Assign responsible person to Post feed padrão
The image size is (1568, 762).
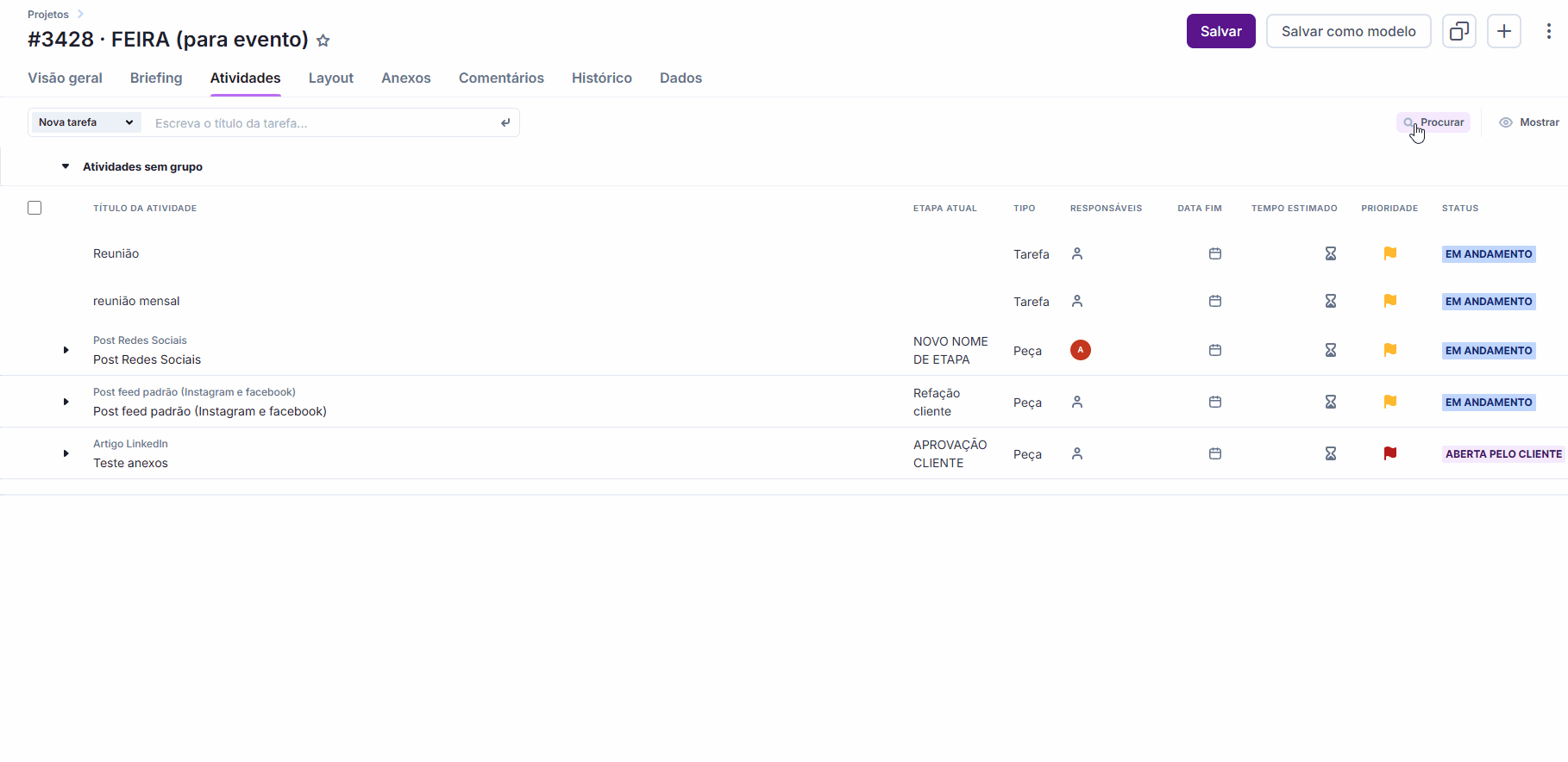tap(1077, 402)
